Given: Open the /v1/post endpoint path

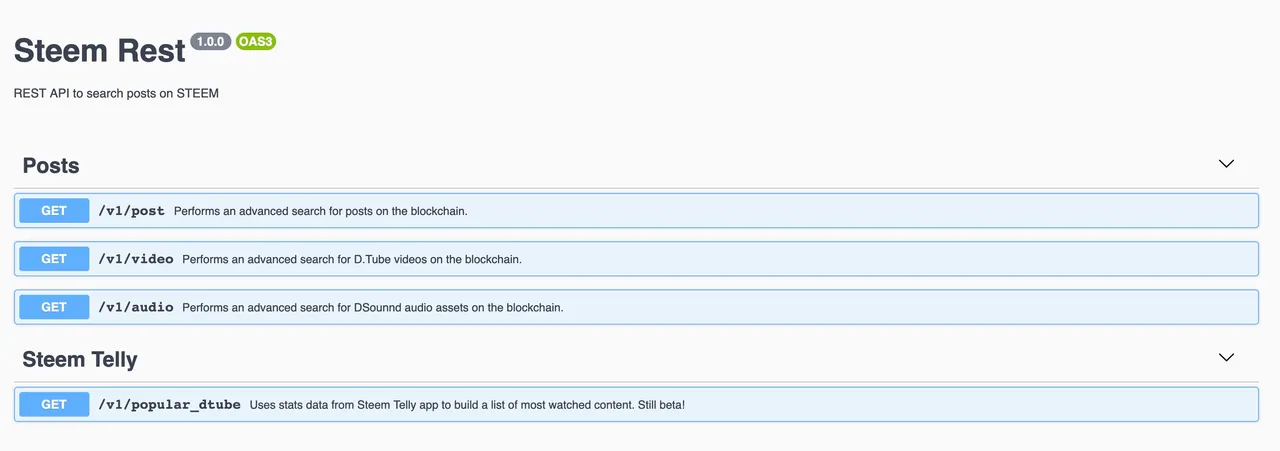Looking at the screenshot, I should pyautogui.click(x=131, y=211).
